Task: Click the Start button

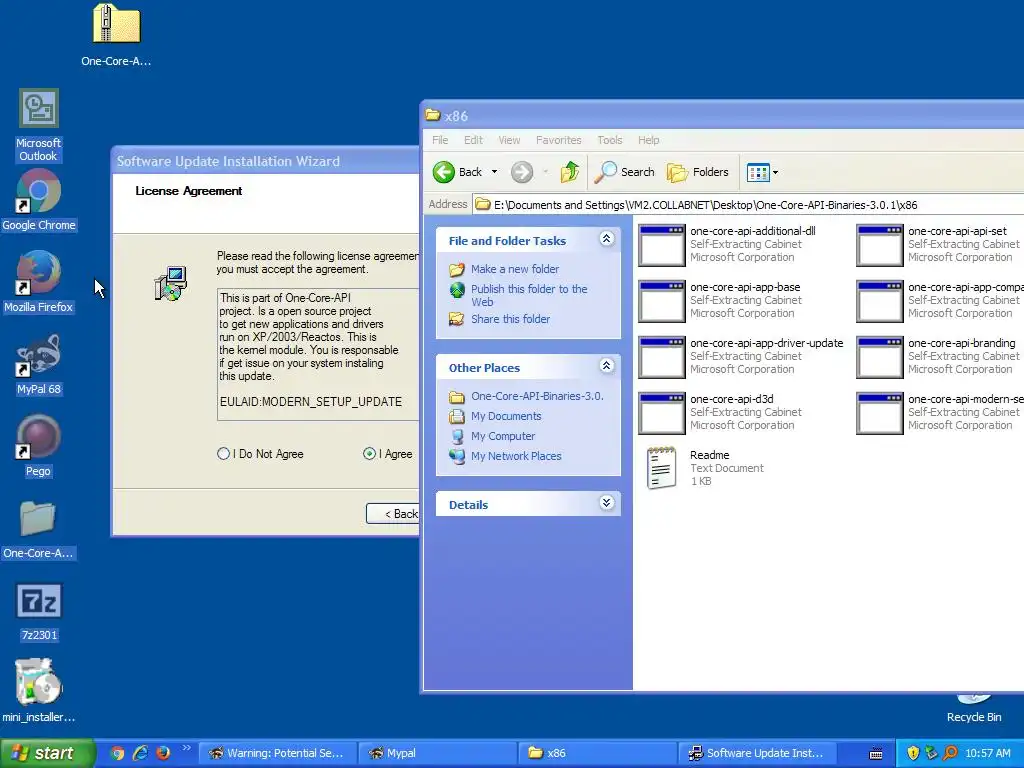Action: pos(47,753)
